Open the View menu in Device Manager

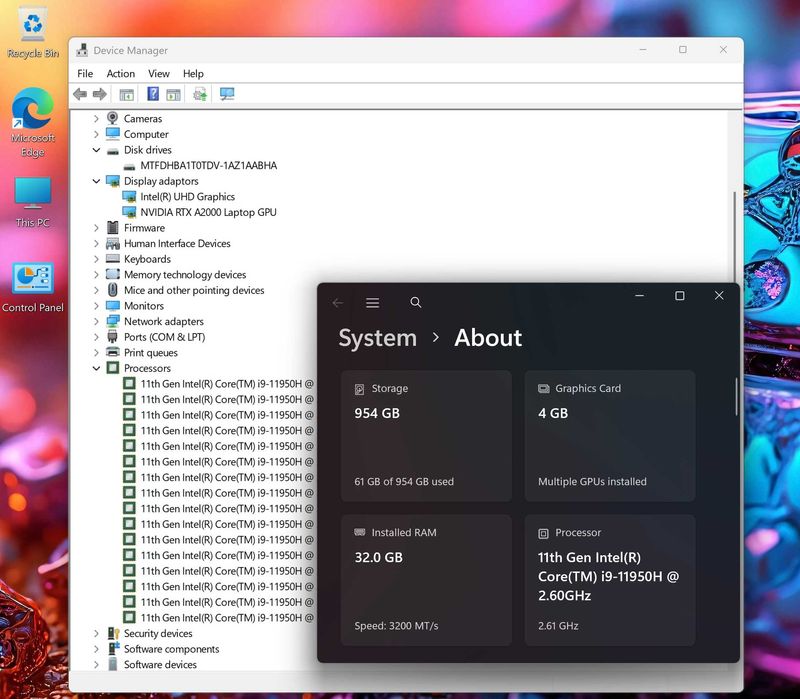pos(159,73)
